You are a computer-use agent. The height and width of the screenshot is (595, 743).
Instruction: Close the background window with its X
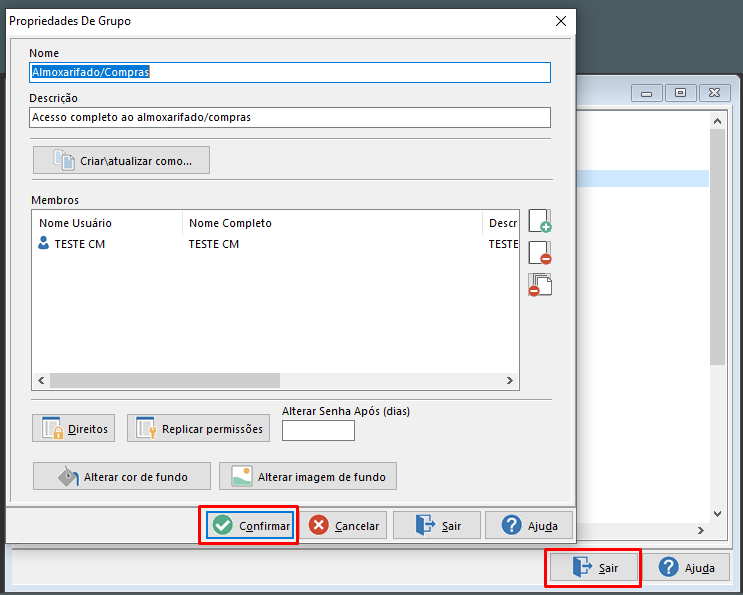pos(715,93)
